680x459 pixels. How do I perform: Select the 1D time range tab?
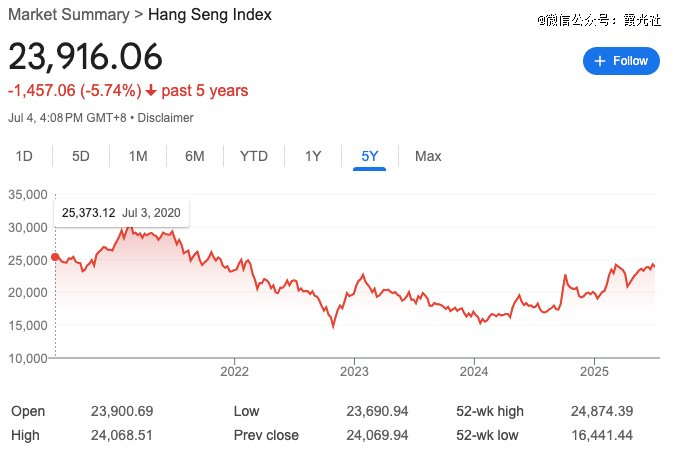(x=25, y=156)
